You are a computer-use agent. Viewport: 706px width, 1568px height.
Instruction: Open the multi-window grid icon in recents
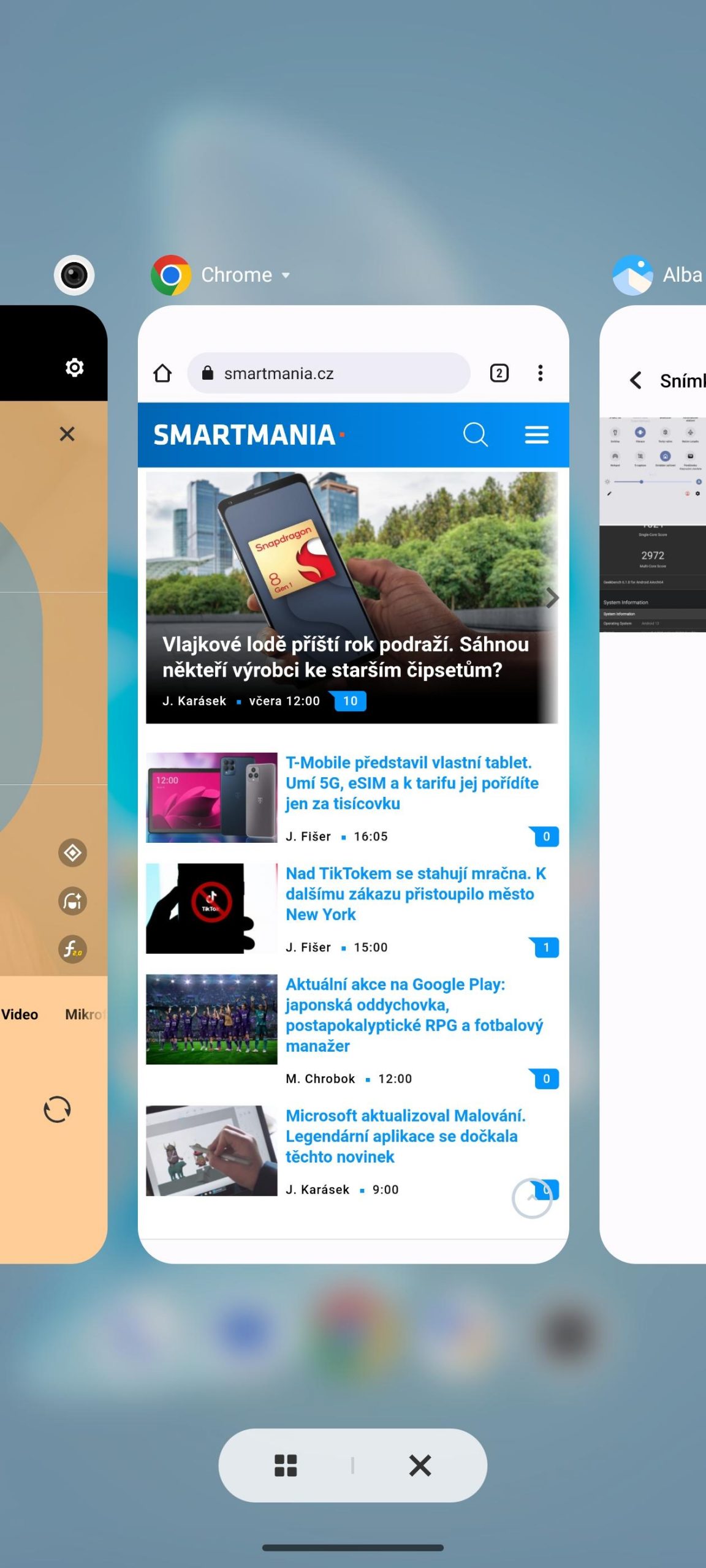[286, 1466]
